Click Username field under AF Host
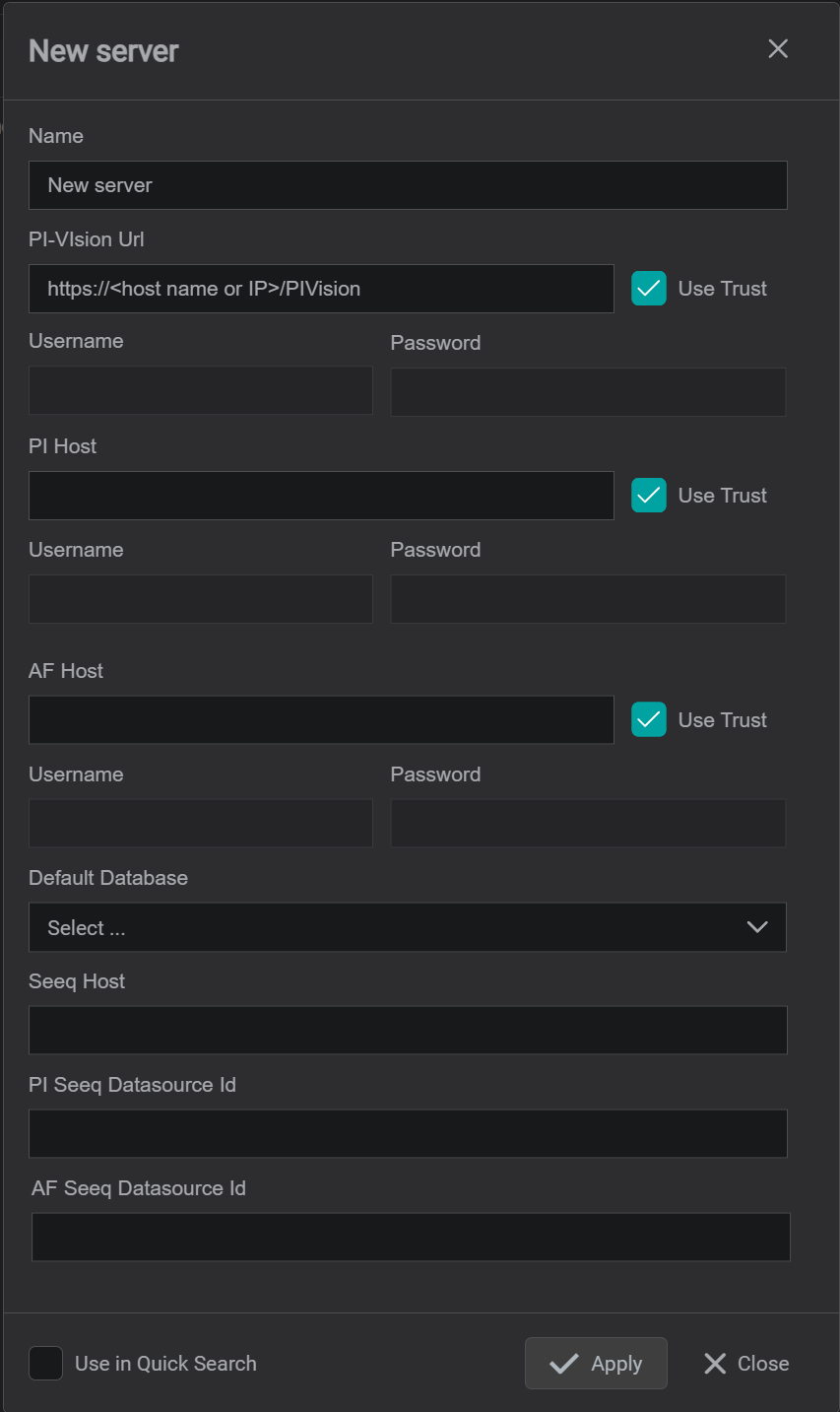The height and width of the screenshot is (1412, 840). 201,823
